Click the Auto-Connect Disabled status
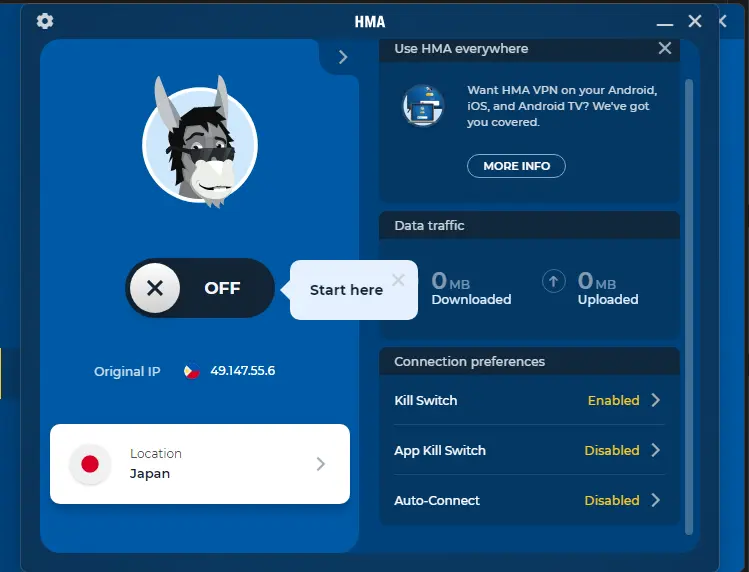This screenshot has width=749, height=572. tap(612, 500)
